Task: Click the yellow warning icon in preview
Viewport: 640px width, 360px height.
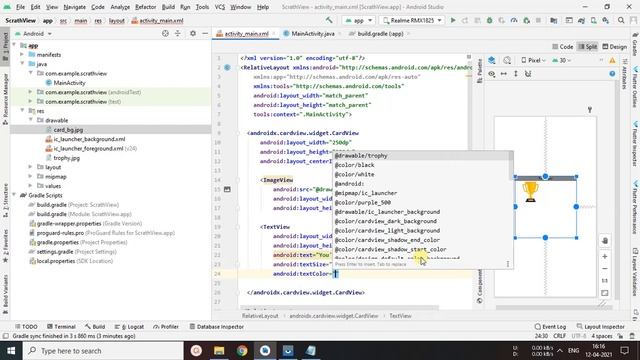Action: (x=612, y=60)
